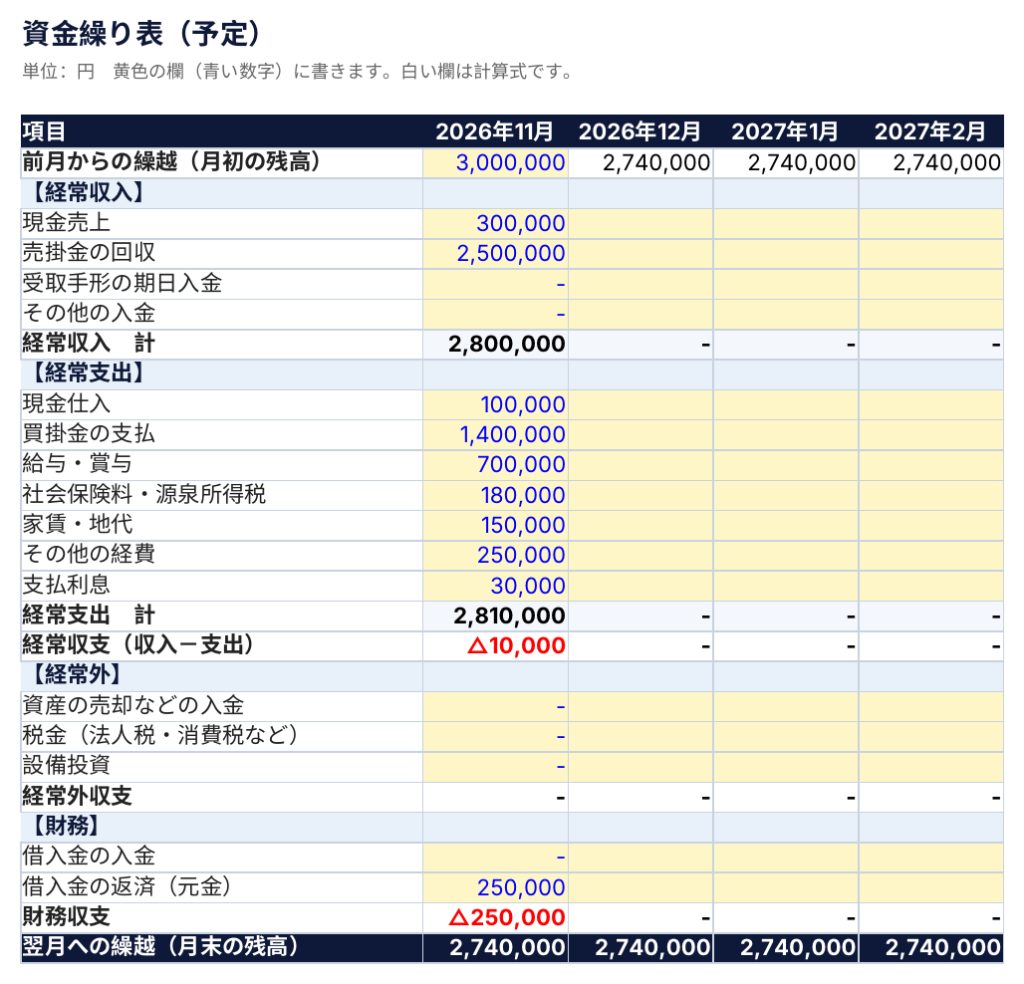This screenshot has height=984, width=1024.
Task: Select the 支払利息 row label
Action: [x=66, y=586]
